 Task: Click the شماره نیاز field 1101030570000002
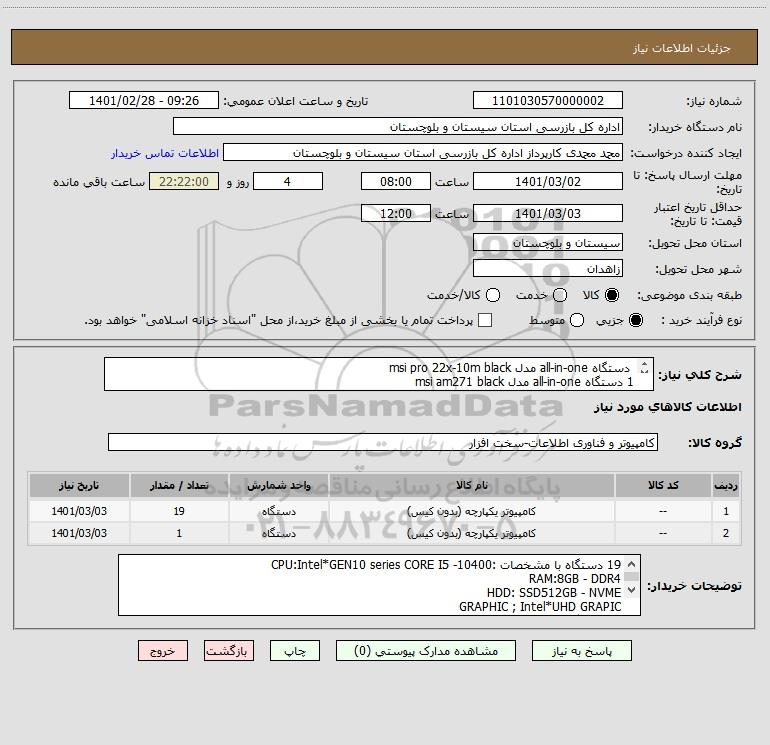click(548, 101)
